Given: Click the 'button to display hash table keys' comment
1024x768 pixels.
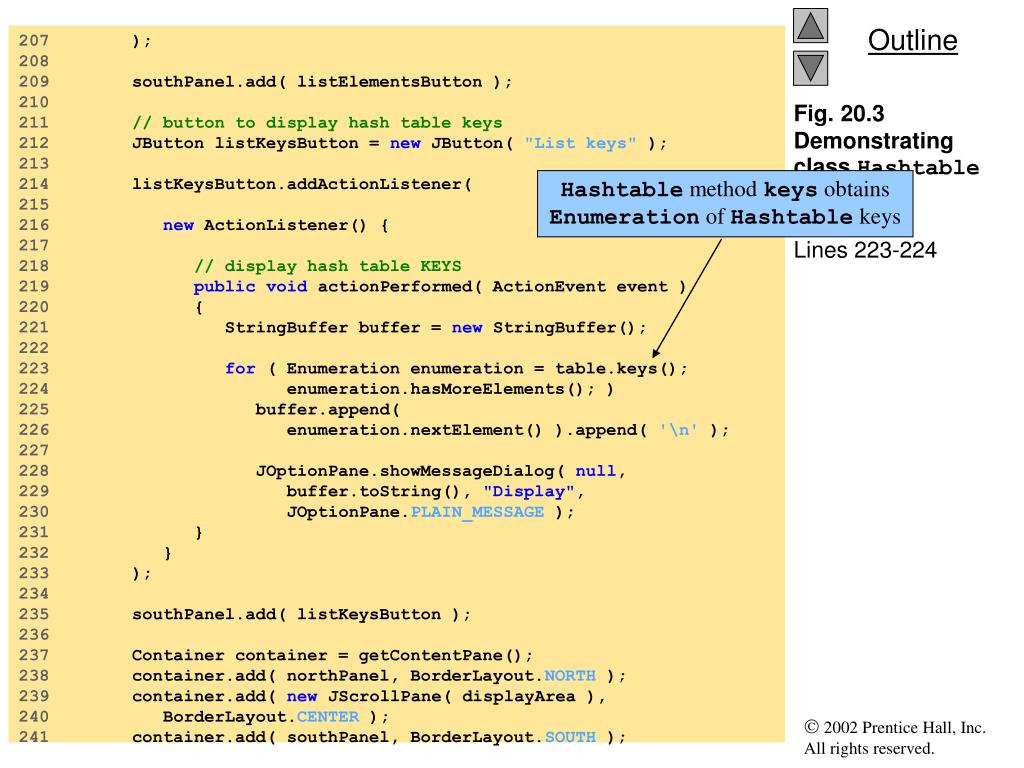Looking at the screenshot, I should pyautogui.click(x=317, y=123).
